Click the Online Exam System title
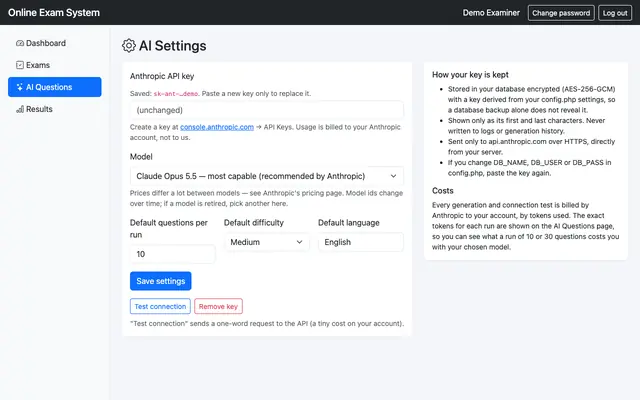This screenshot has height=400, width=640. point(54,13)
